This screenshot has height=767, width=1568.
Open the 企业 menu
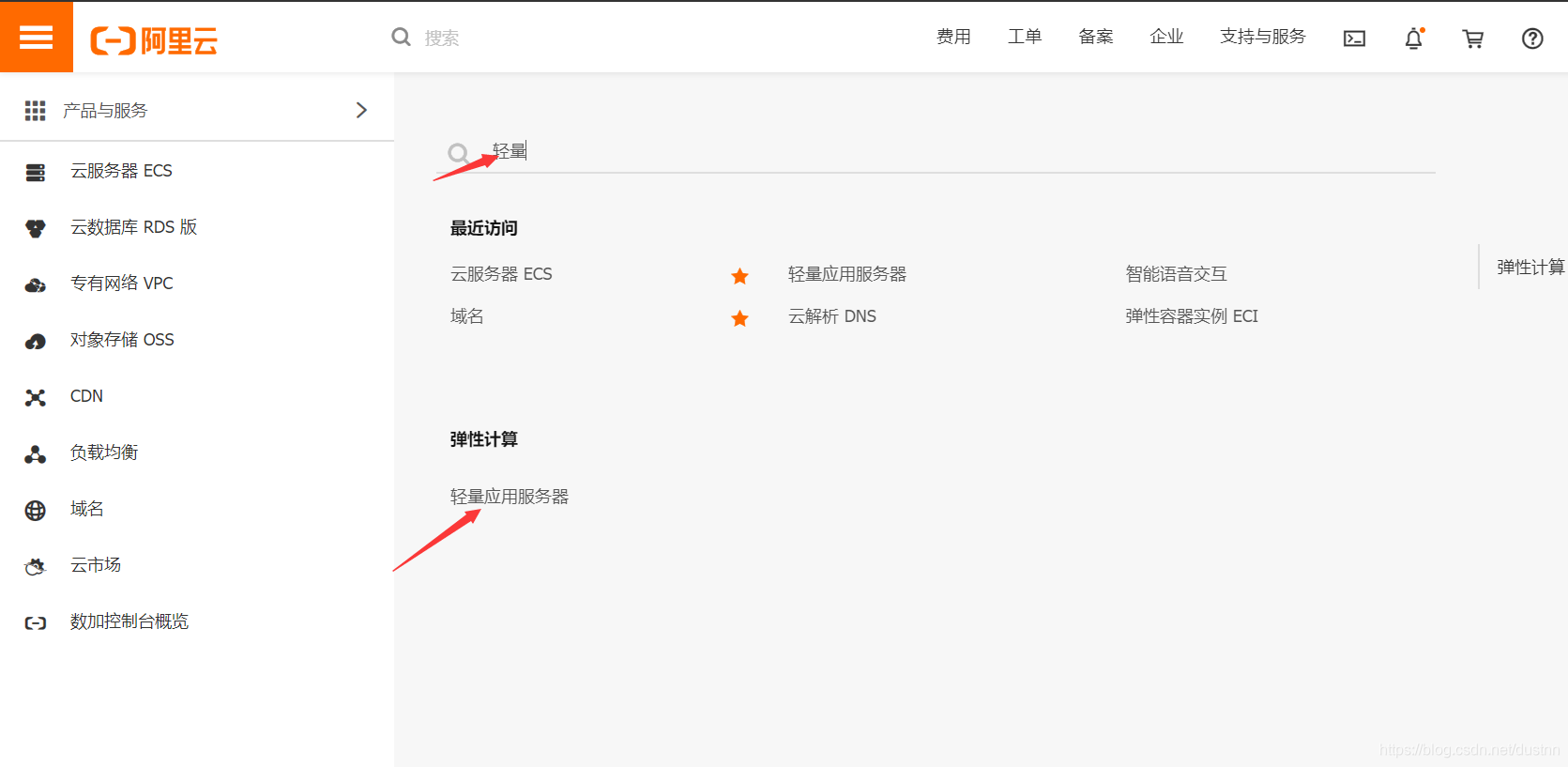pyautogui.click(x=1166, y=37)
